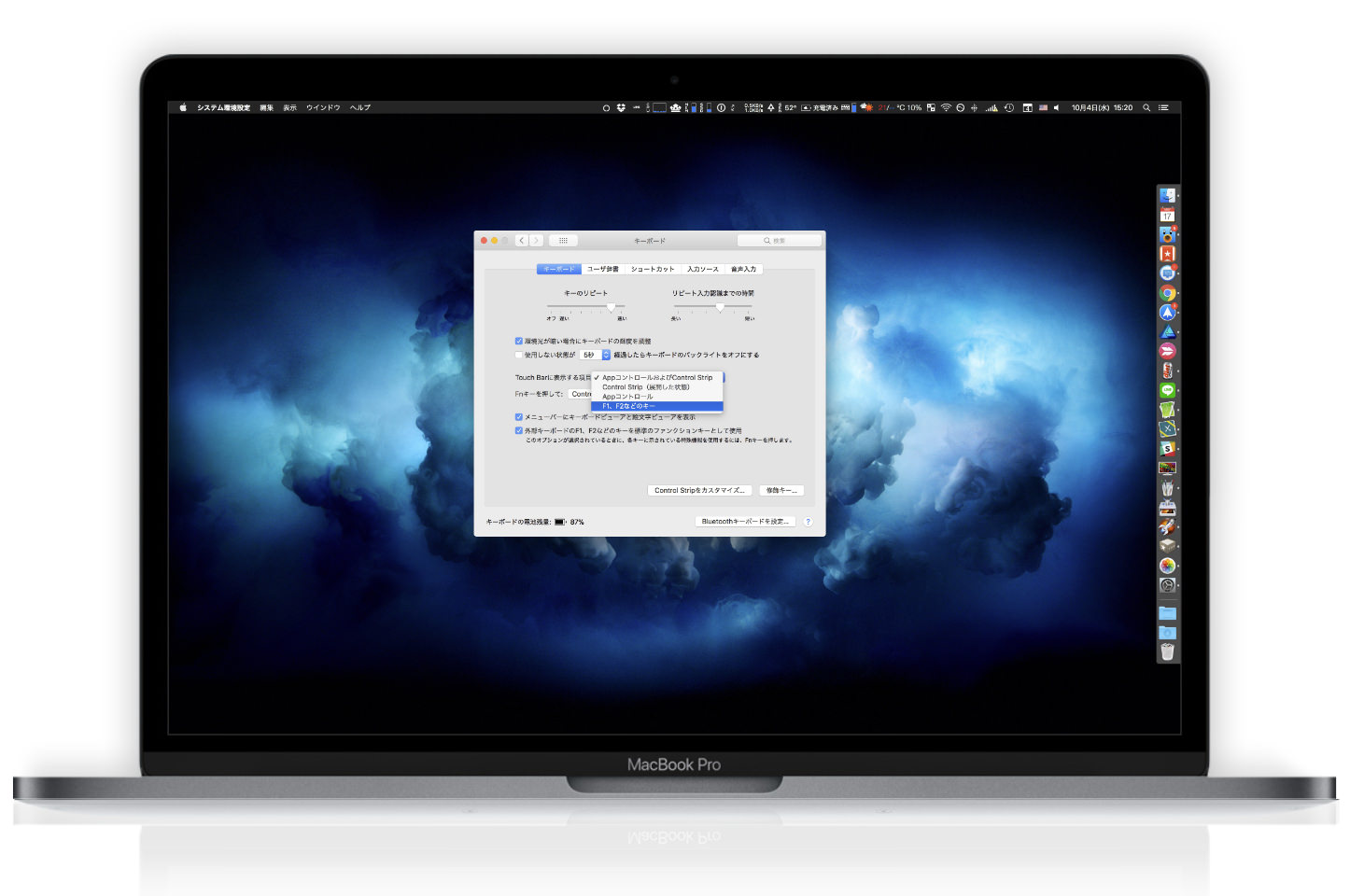Toggle external keyboard F1, F2 function keys checkbox
The width and height of the screenshot is (1350, 896).
pos(519,430)
